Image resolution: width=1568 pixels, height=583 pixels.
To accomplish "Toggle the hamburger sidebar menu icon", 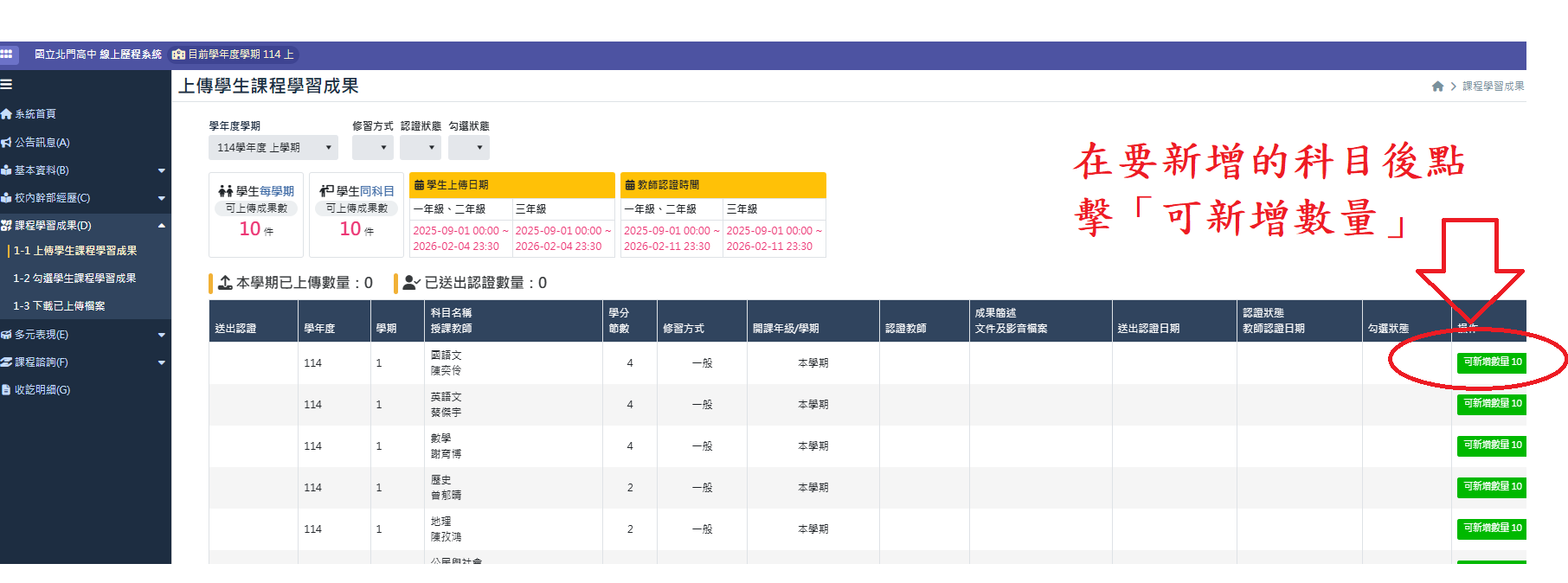I will coord(6,85).
